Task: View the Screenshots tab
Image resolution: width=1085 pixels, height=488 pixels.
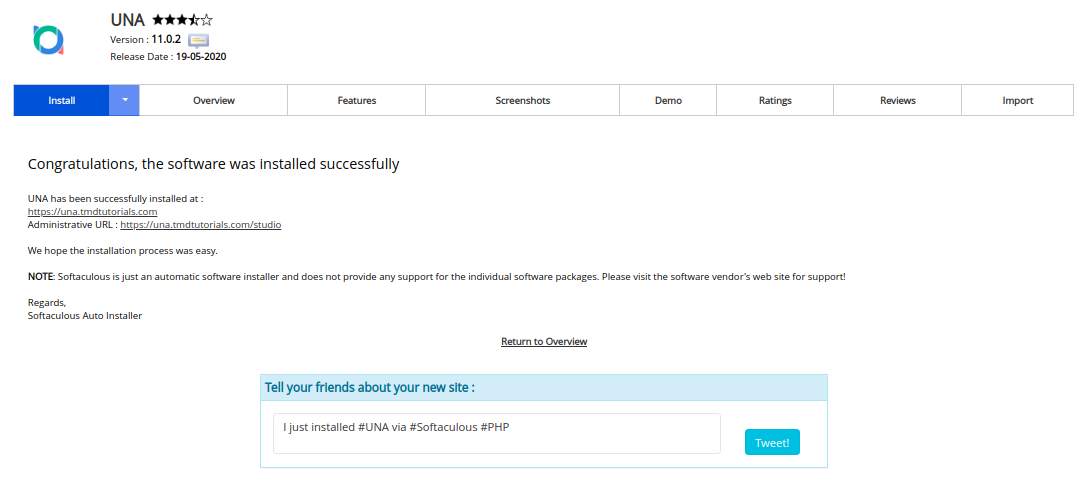Action: pos(523,100)
